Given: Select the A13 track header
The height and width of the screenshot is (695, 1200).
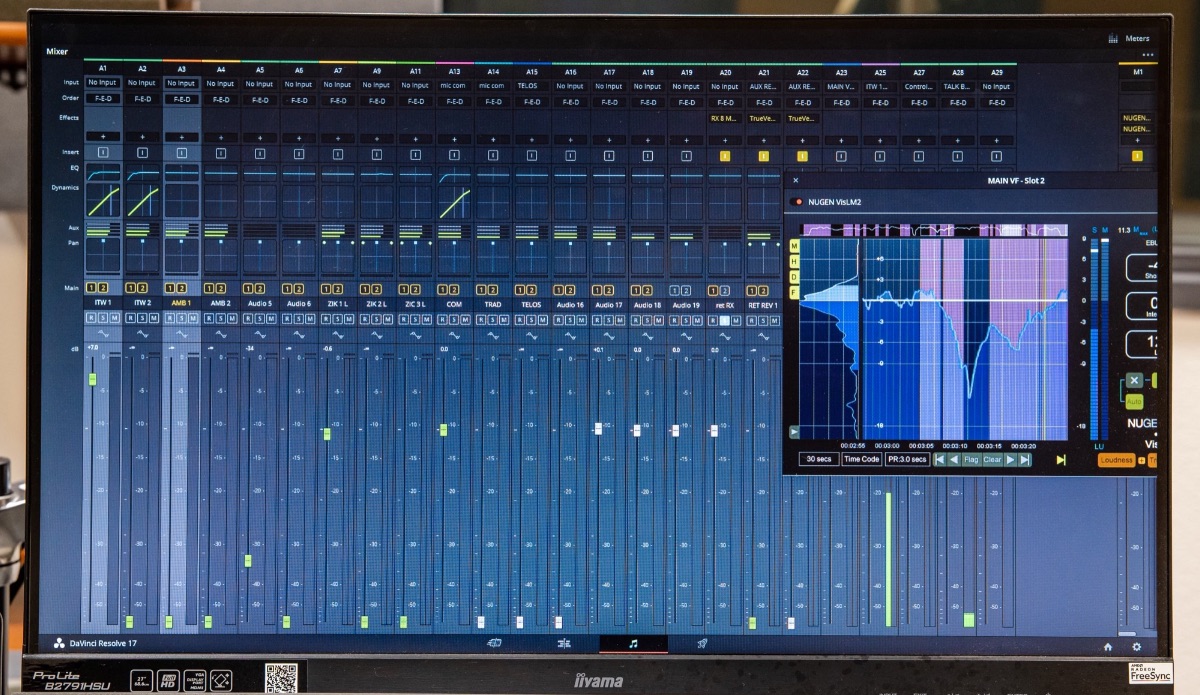Looking at the screenshot, I should [x=454, y=71].
